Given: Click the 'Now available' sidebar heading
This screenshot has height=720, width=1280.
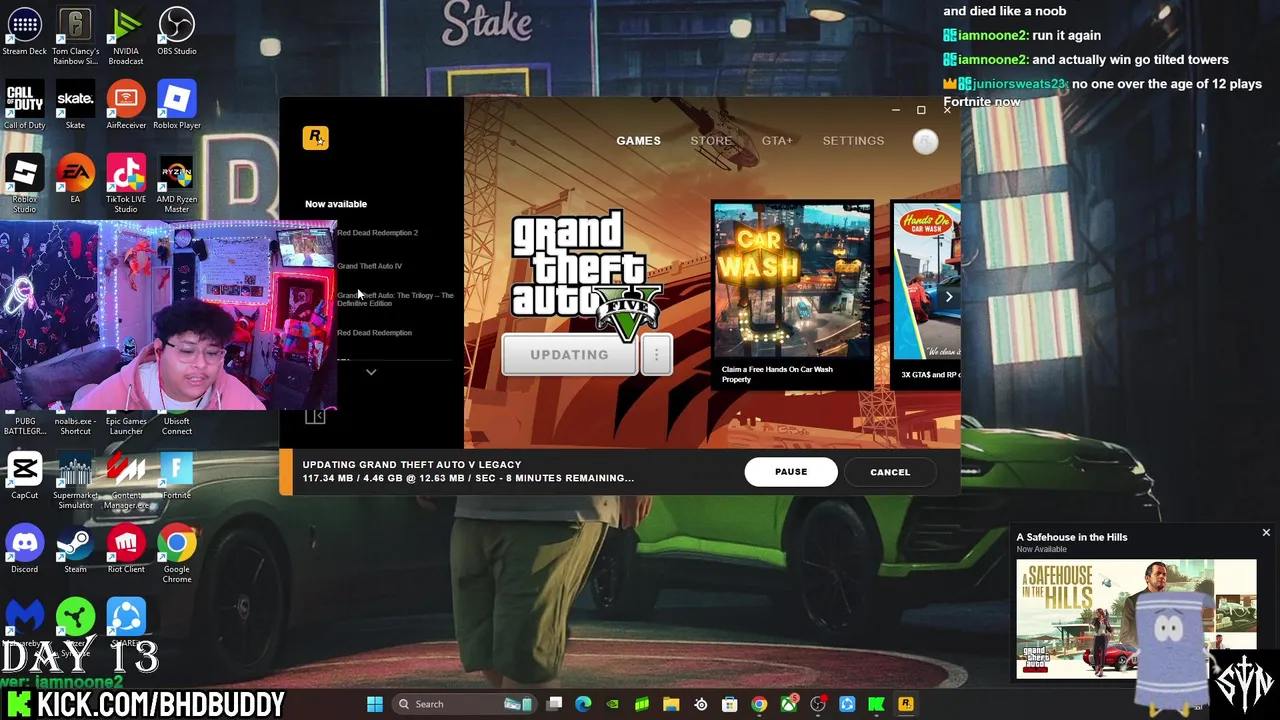Looking at the screenshot, I should click(336, 204).
